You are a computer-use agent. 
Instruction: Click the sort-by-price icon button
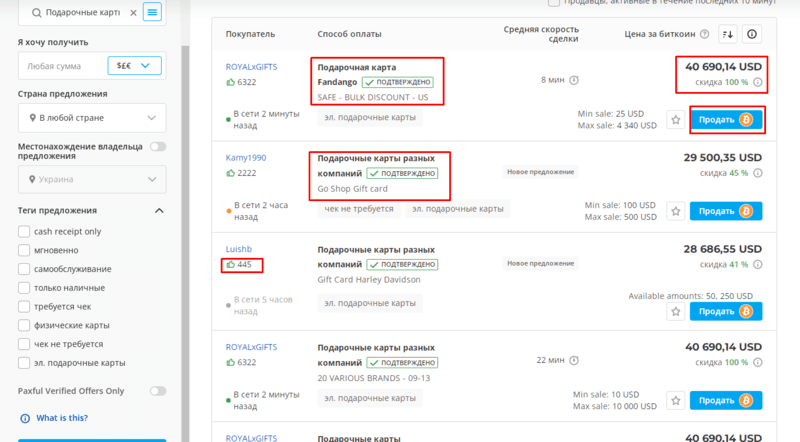[728, 34]
